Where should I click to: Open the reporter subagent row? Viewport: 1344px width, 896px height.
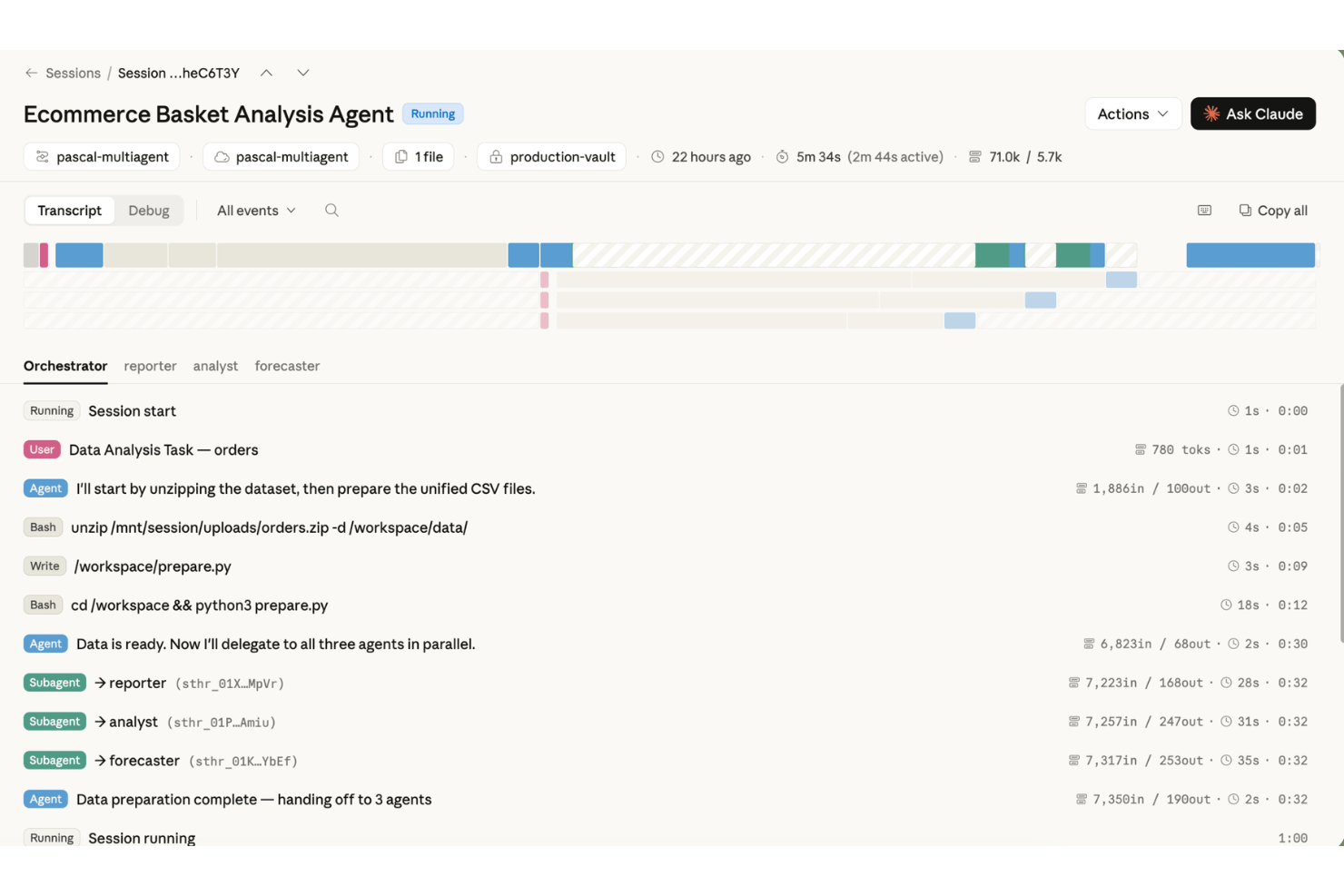[x=666, y=683]
